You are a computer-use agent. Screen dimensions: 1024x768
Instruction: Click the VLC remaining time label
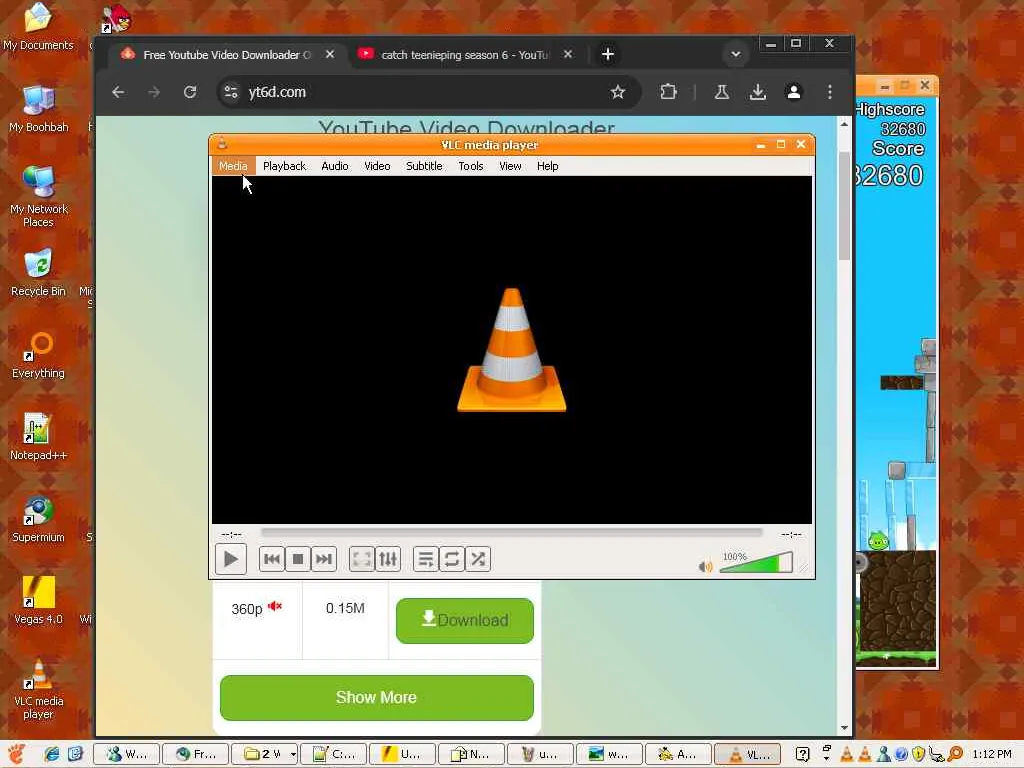click(791, 534)
